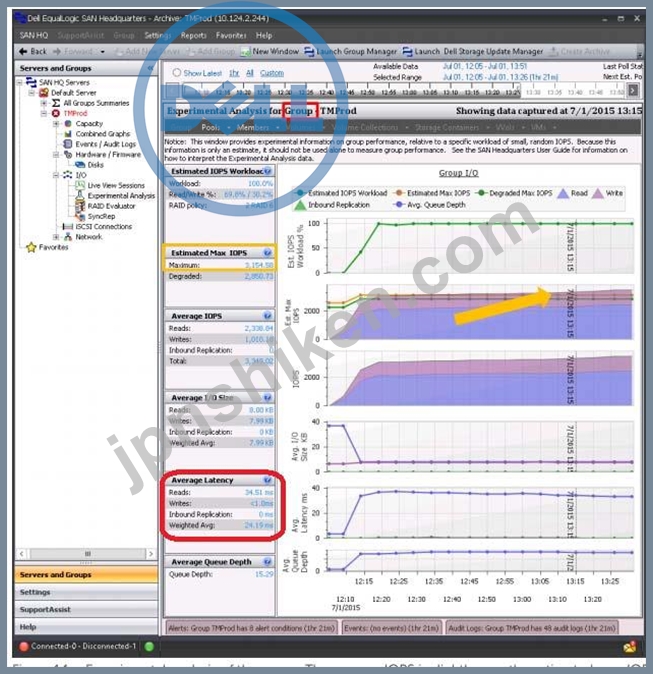Open the Default Server node icon
Viewport: 653px width, 674px height.
tap(44, 93)
